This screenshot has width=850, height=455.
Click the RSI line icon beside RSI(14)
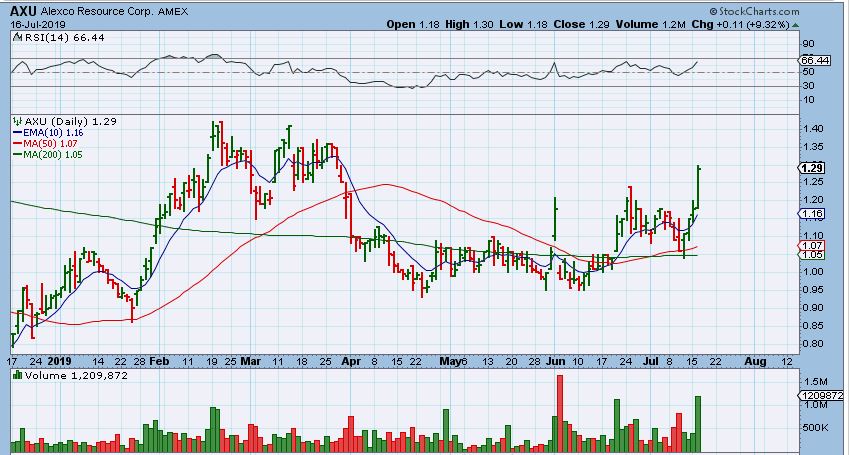pos(17,37)
